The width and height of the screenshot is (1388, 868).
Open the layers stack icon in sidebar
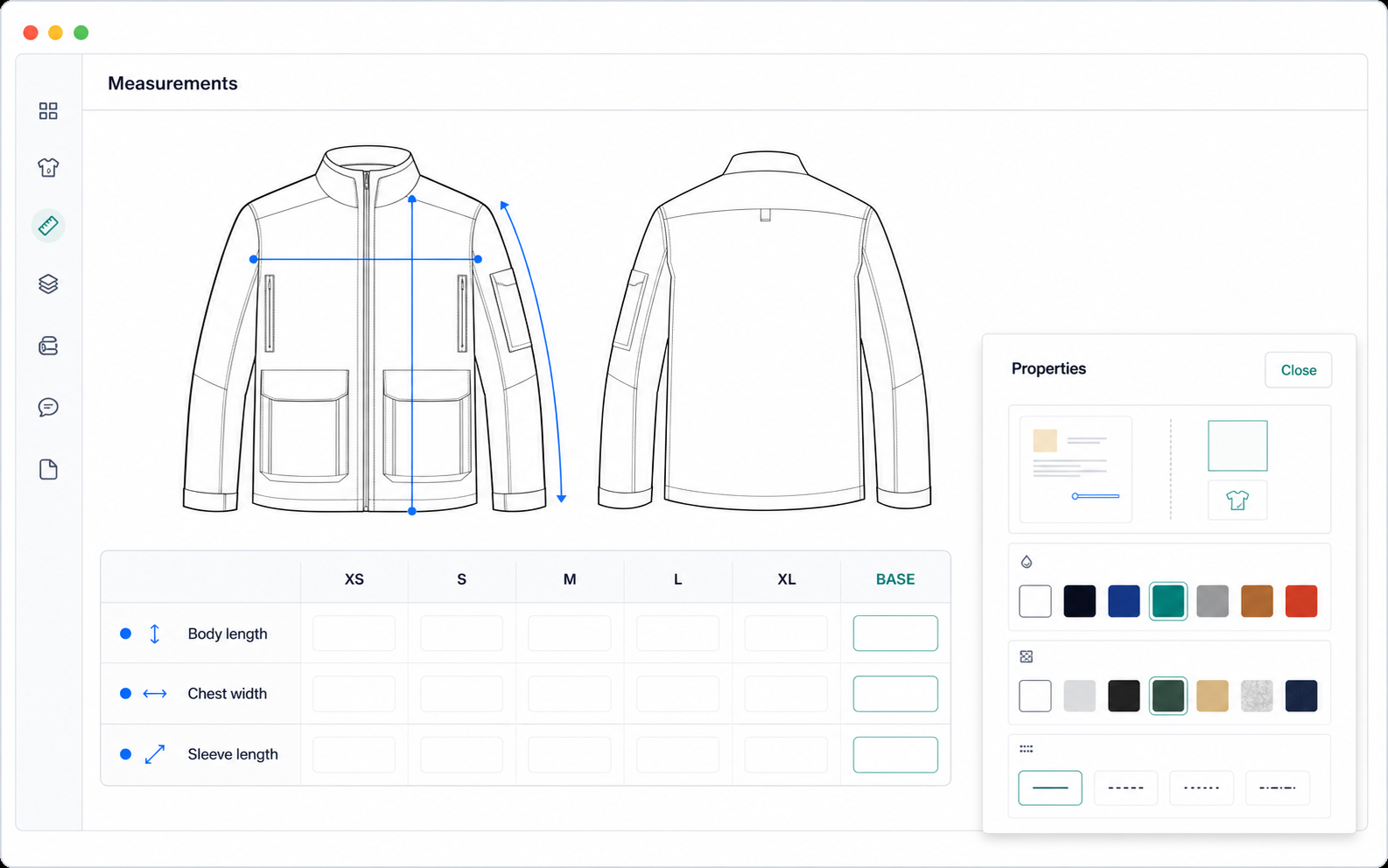point(48,284)
